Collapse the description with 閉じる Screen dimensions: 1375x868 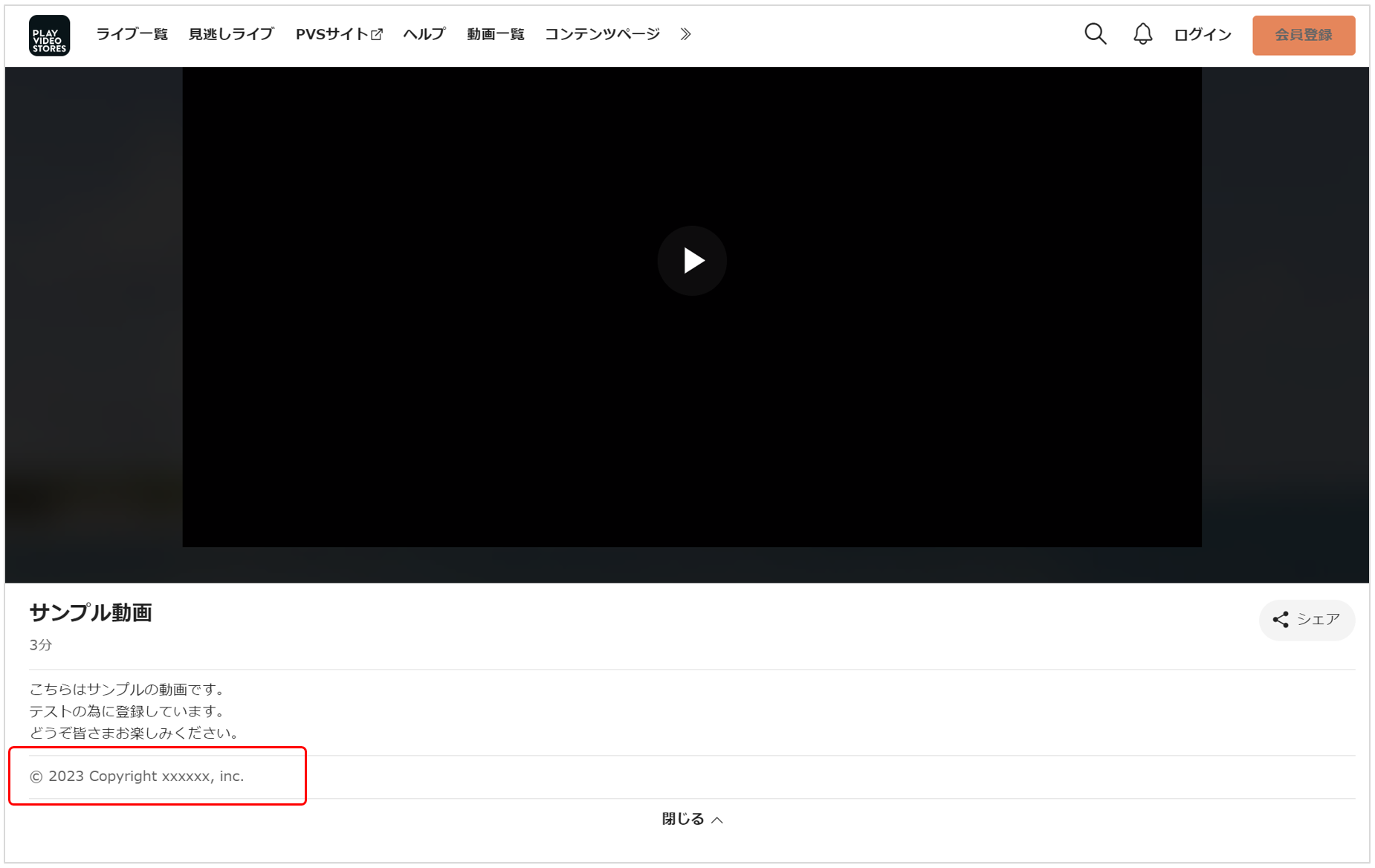[691, 819]
